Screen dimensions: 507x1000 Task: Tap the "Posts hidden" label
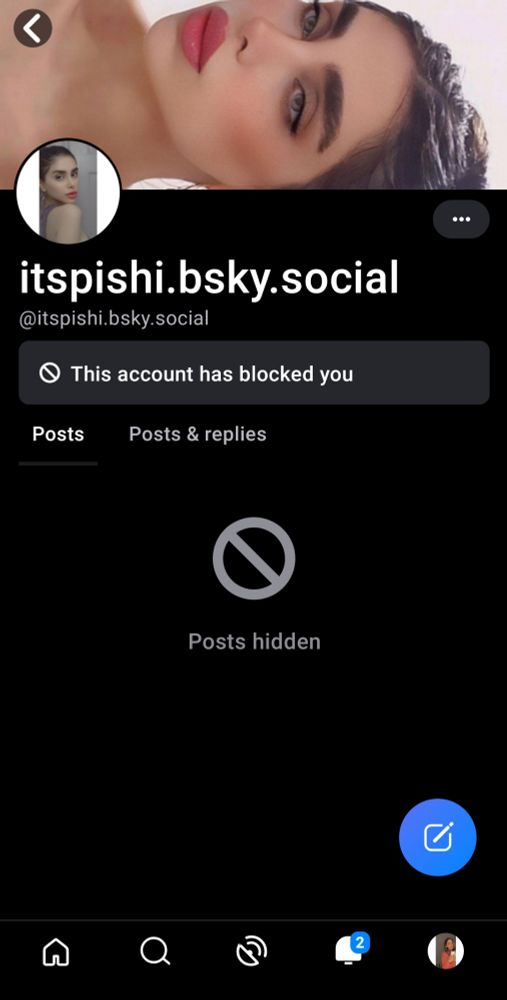(254, 641)
